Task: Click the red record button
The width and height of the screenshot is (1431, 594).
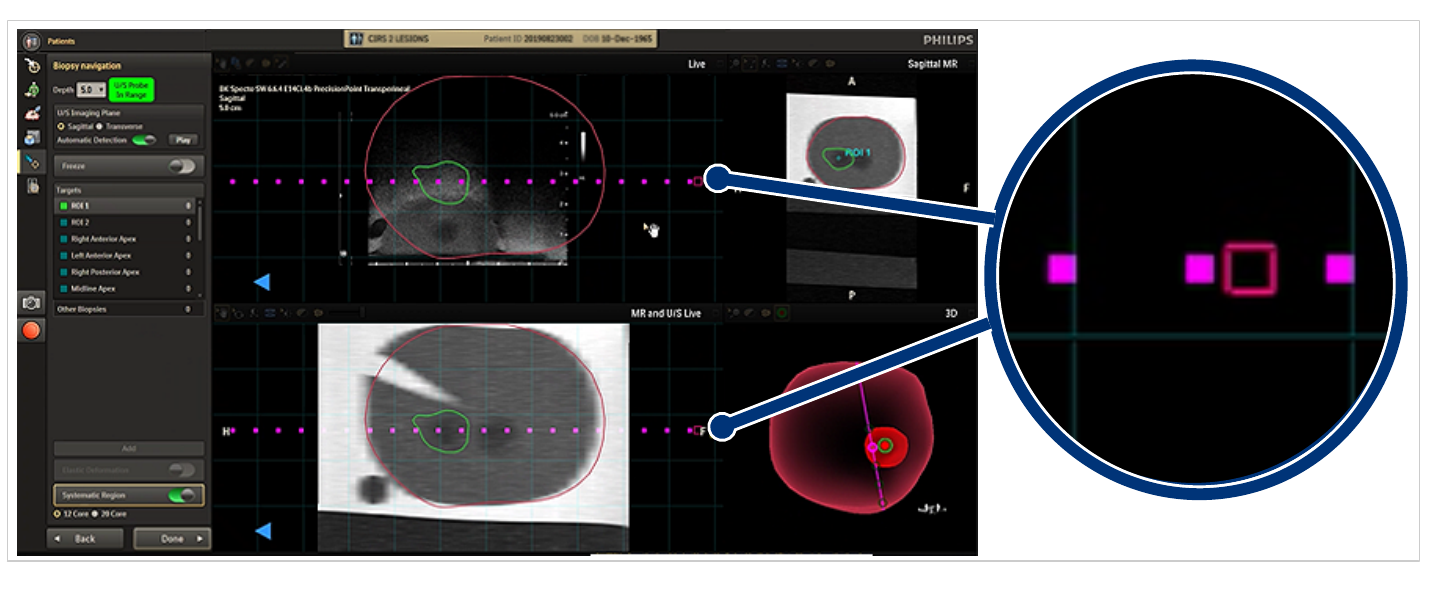Action: coord(32,330)
